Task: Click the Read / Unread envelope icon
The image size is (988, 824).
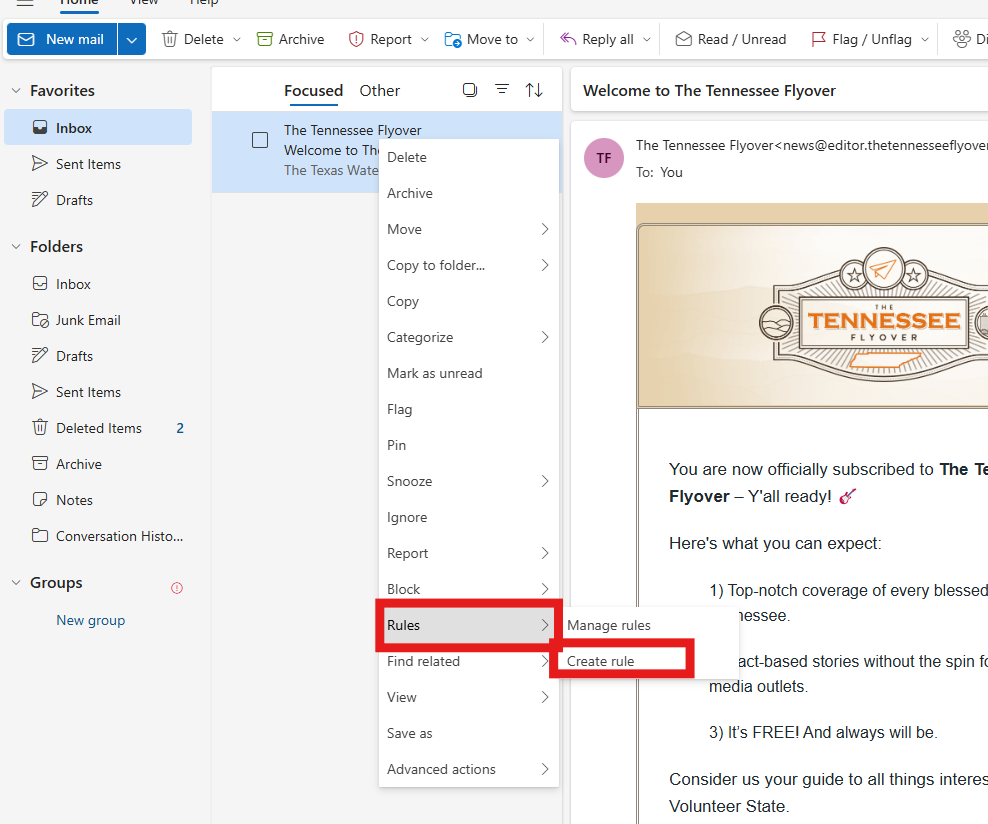Action: click(x=684, y=39)
